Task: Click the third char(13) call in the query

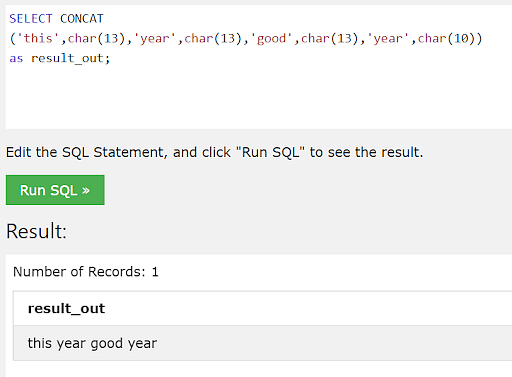Action: [x=329, y=39]
